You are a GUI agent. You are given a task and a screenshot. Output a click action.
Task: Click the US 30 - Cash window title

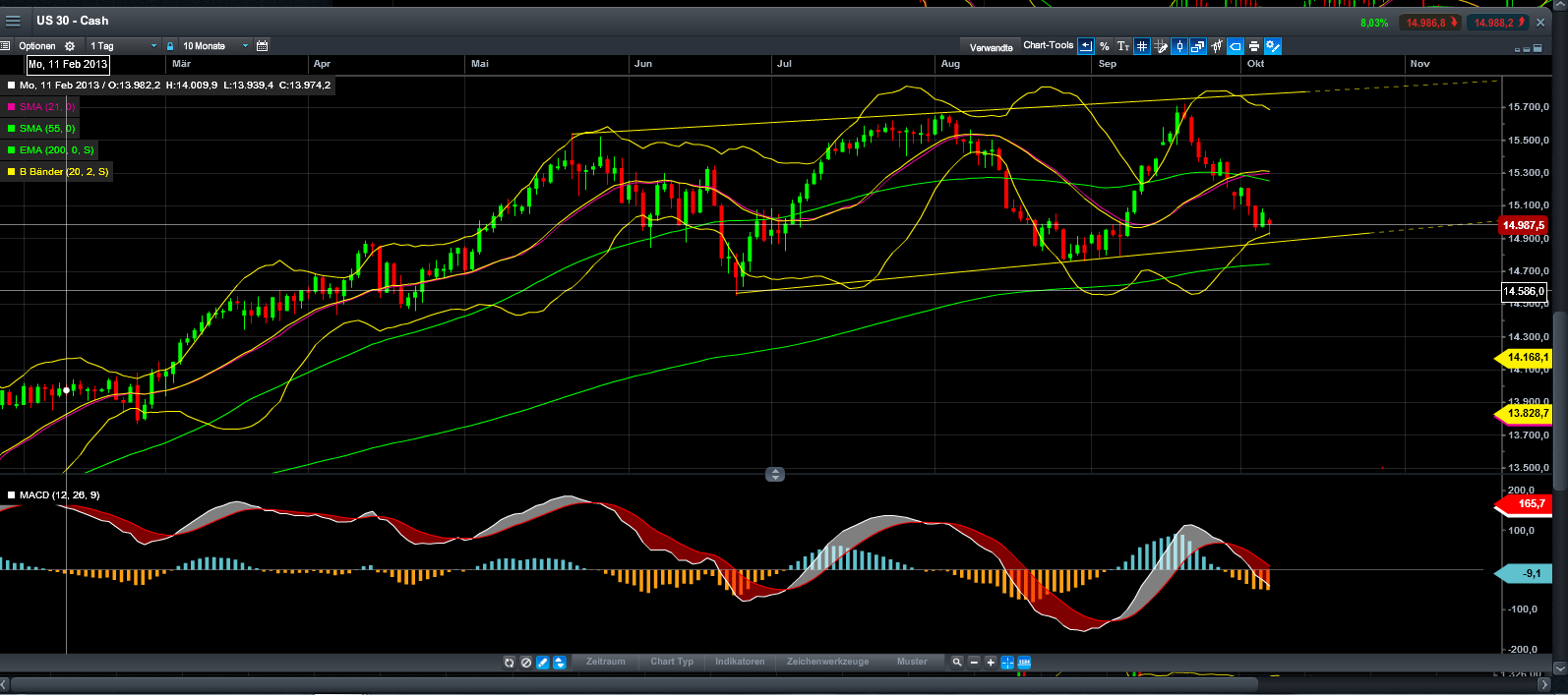click(x=73, y=21)
